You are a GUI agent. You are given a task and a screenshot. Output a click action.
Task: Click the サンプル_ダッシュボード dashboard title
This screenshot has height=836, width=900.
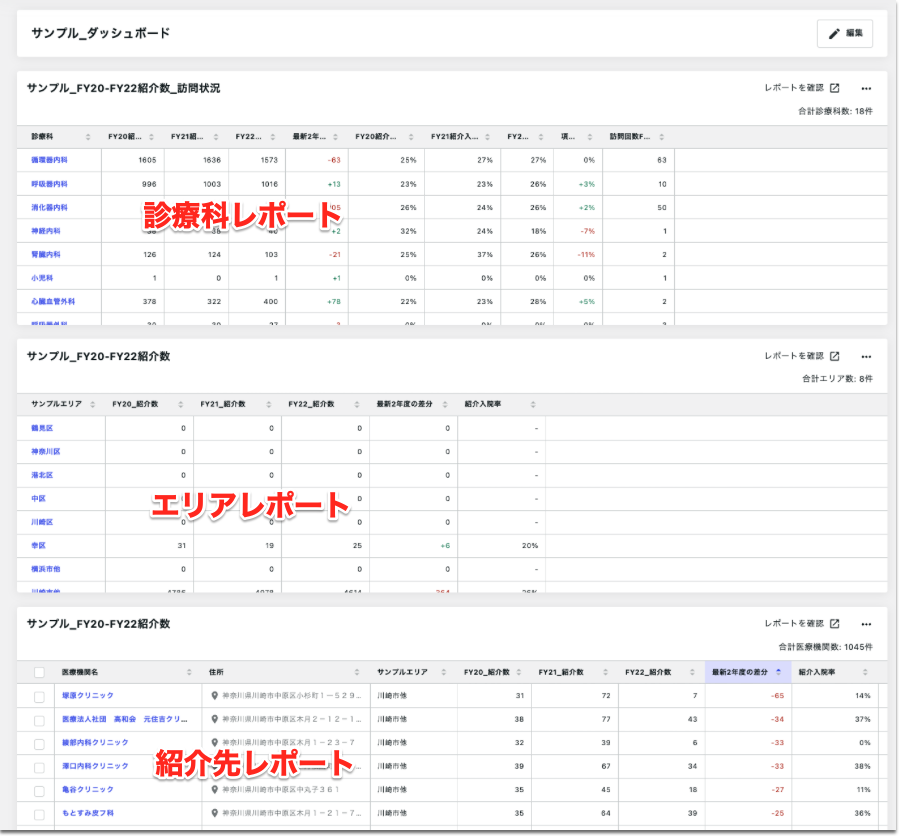(x=100, y=33)
